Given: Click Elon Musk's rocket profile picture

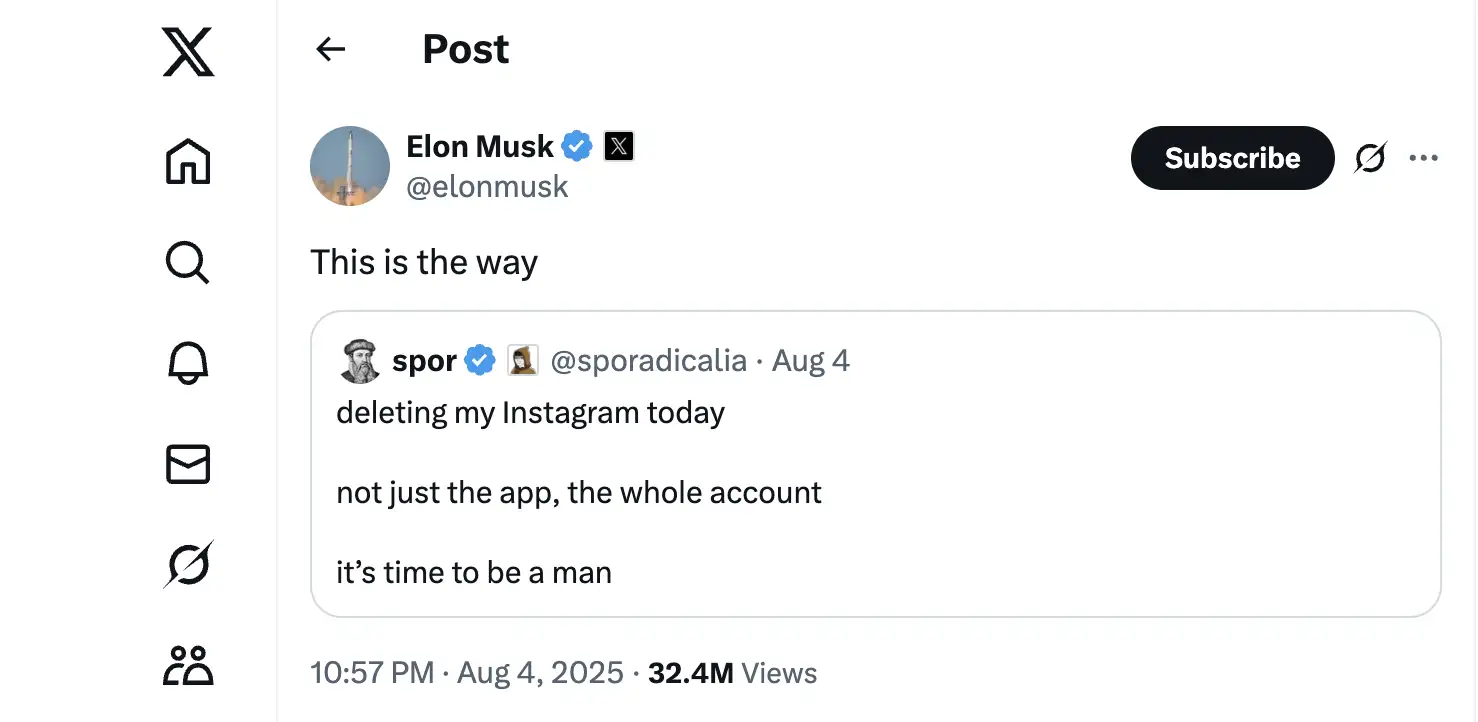Looking at the screenshot, I should [x=350, y=166].
